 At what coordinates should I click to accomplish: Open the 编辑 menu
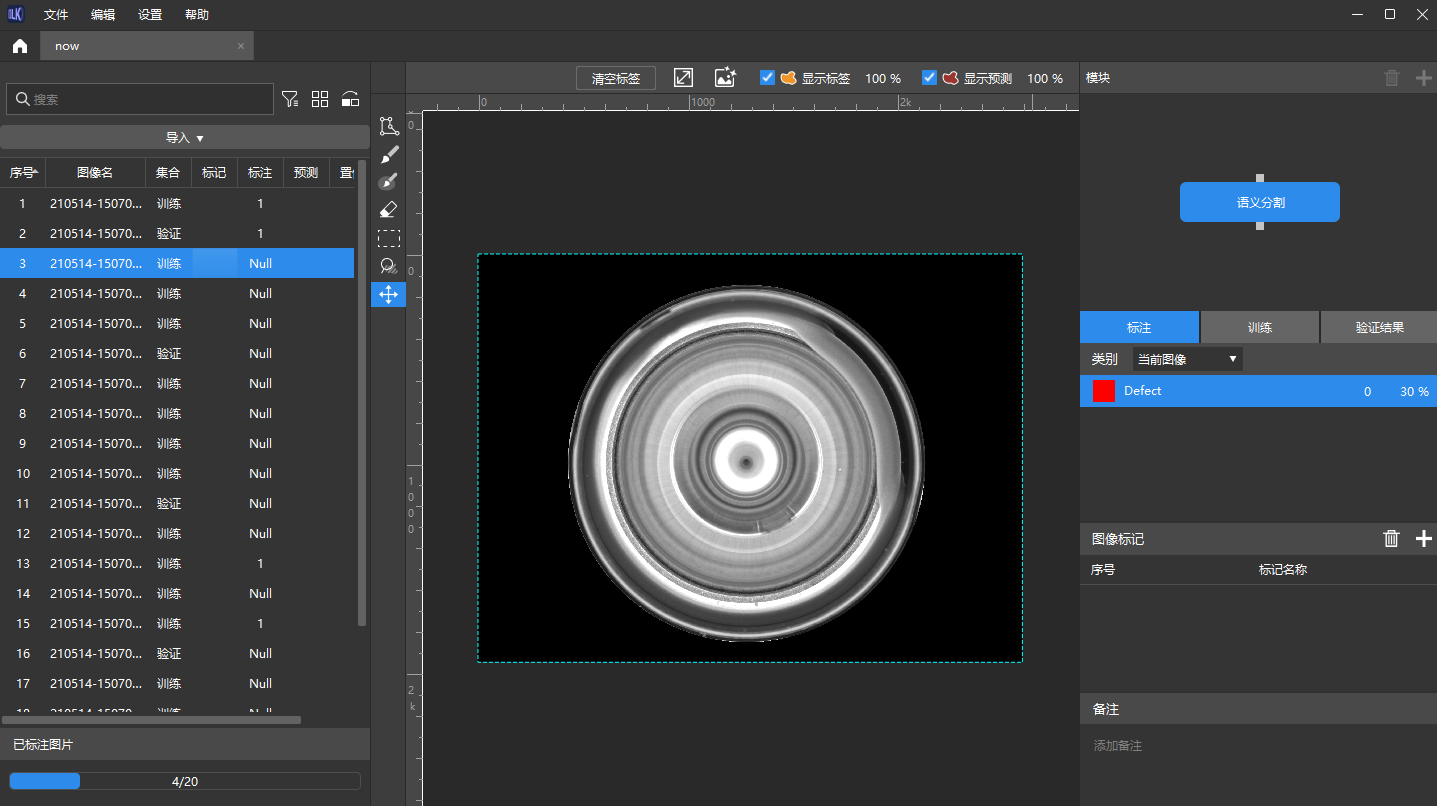point(103,15)
